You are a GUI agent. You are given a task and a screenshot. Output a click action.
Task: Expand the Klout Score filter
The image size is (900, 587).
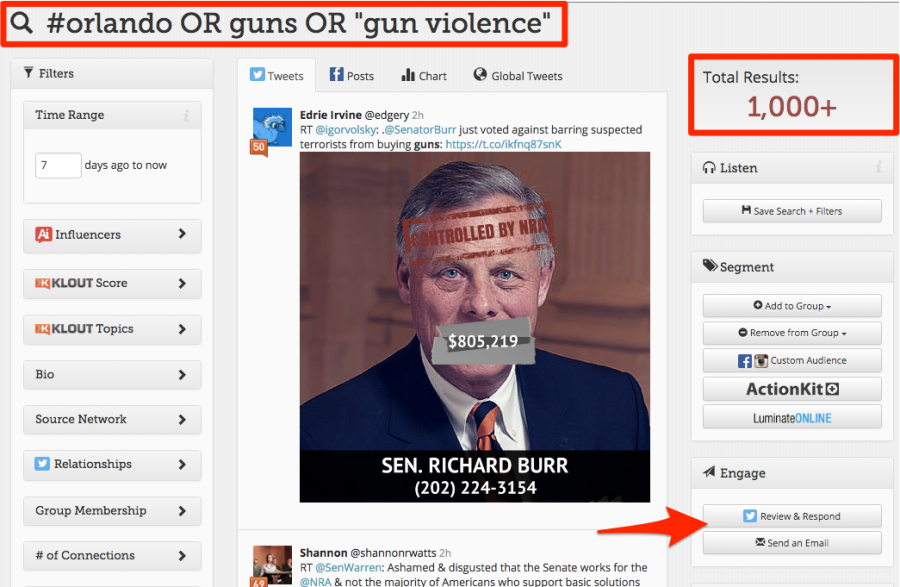[x=112, y=283]
